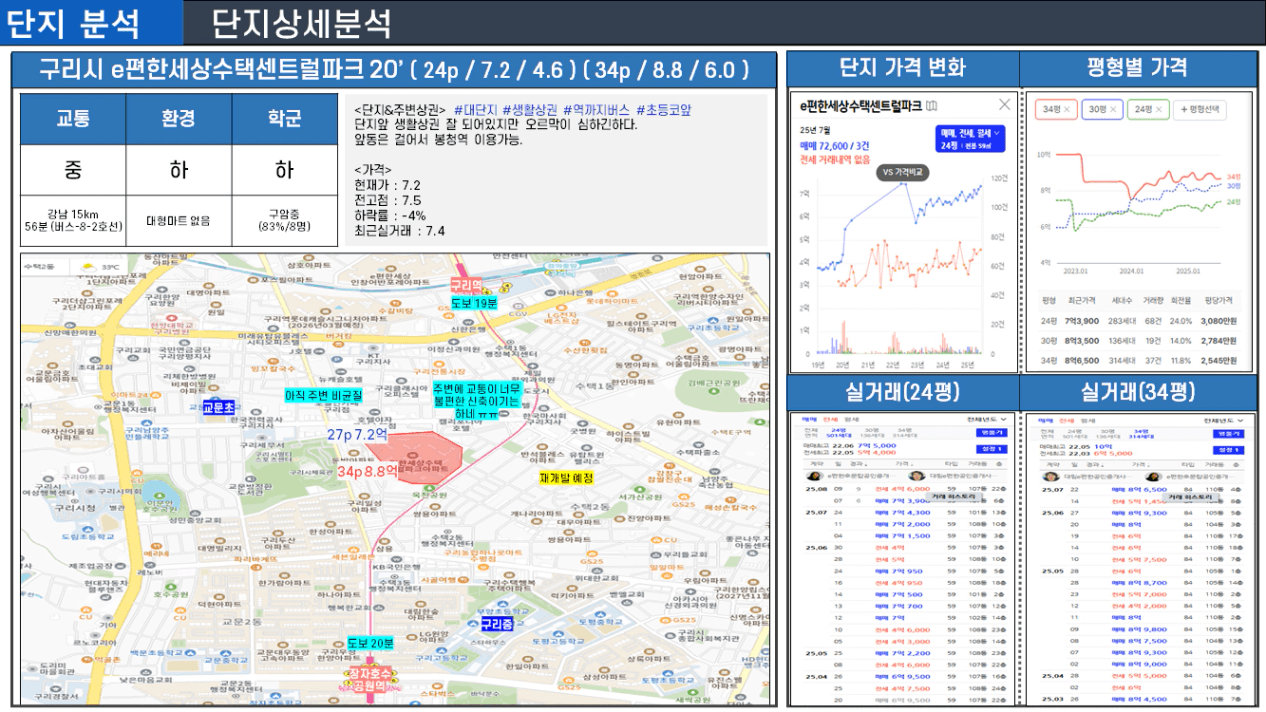Click the 설정 1 button in 실거래(34평) panel
This screenshot has height=712, width=1266.
click(x=1231, y=449)
